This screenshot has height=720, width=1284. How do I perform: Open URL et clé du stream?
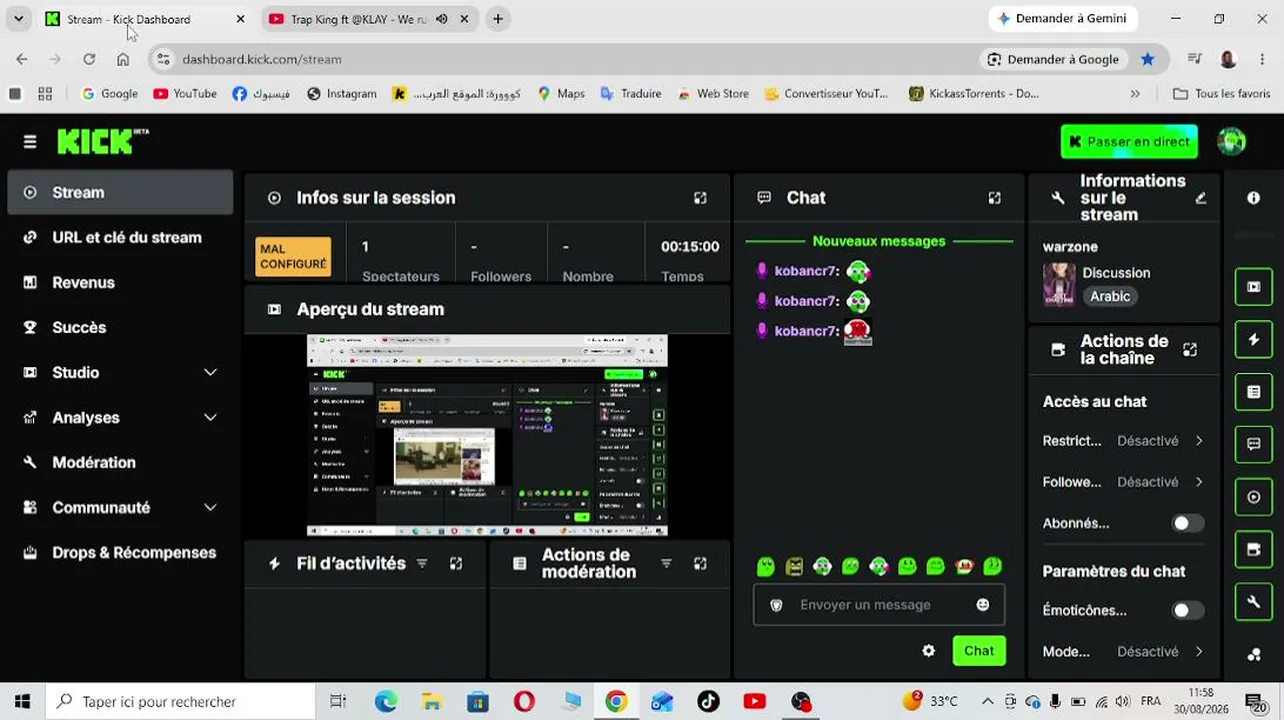[x=120, y=238]
